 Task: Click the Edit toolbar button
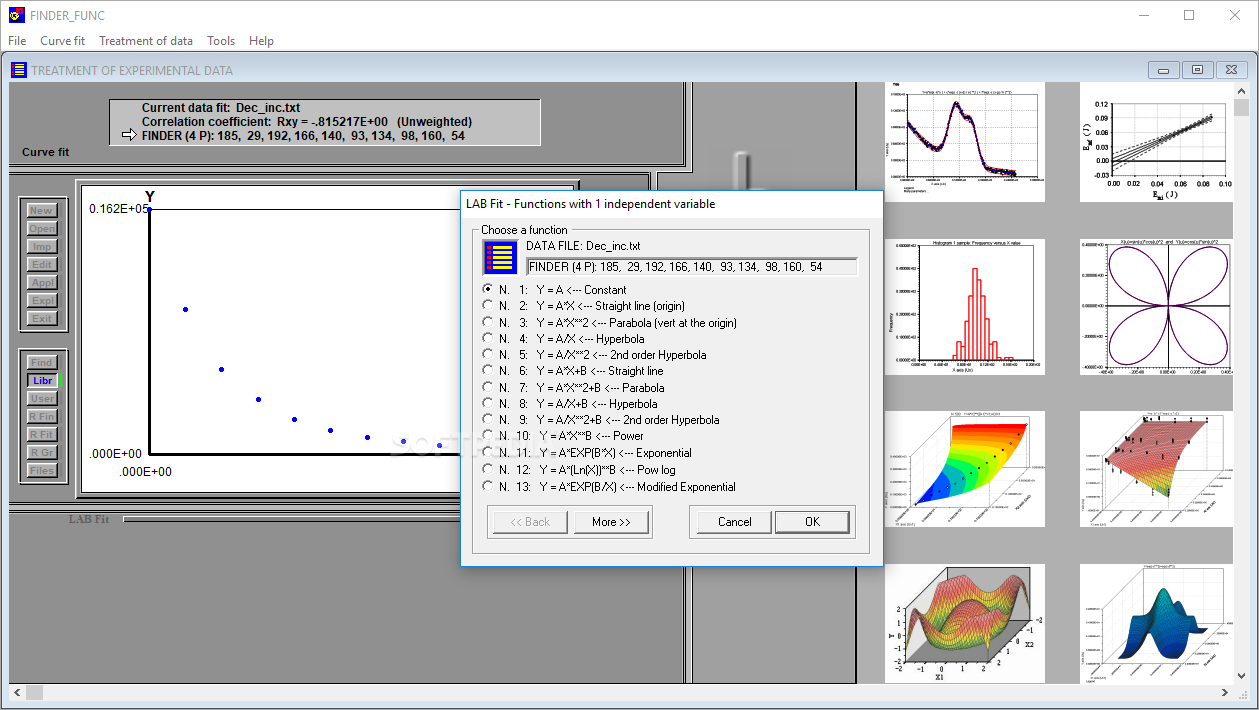point(42,265)
